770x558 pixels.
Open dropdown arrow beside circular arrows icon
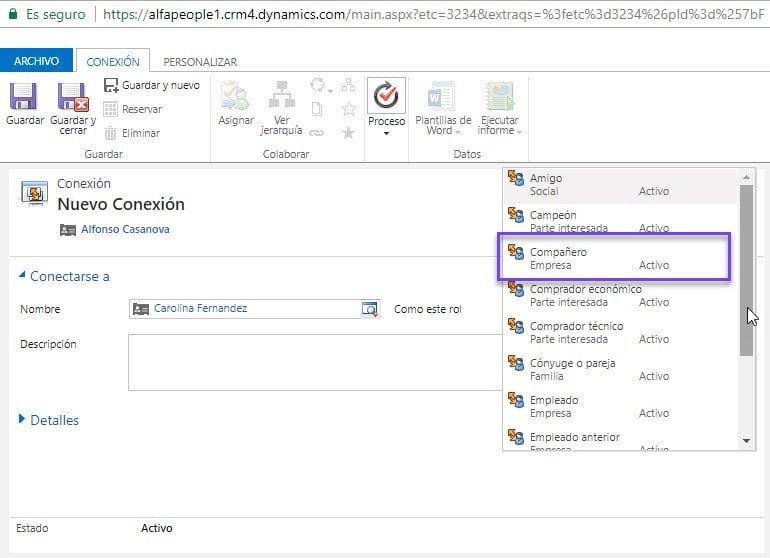[x=330, y=91]
